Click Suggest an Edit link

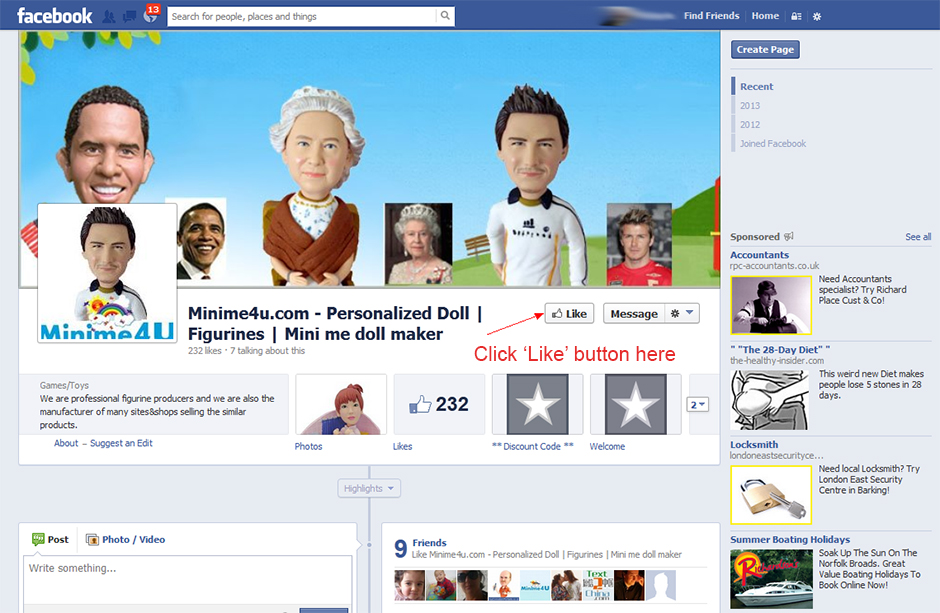coord(121,443)
